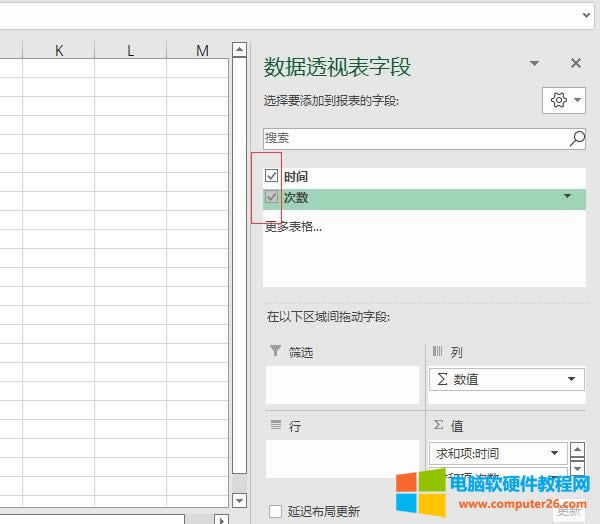The height and width of the screenshot is (524, 600).
Task: Enable the 延迟布局更新 checkbox
Action: pyautogui.click(x=276, y=511)
